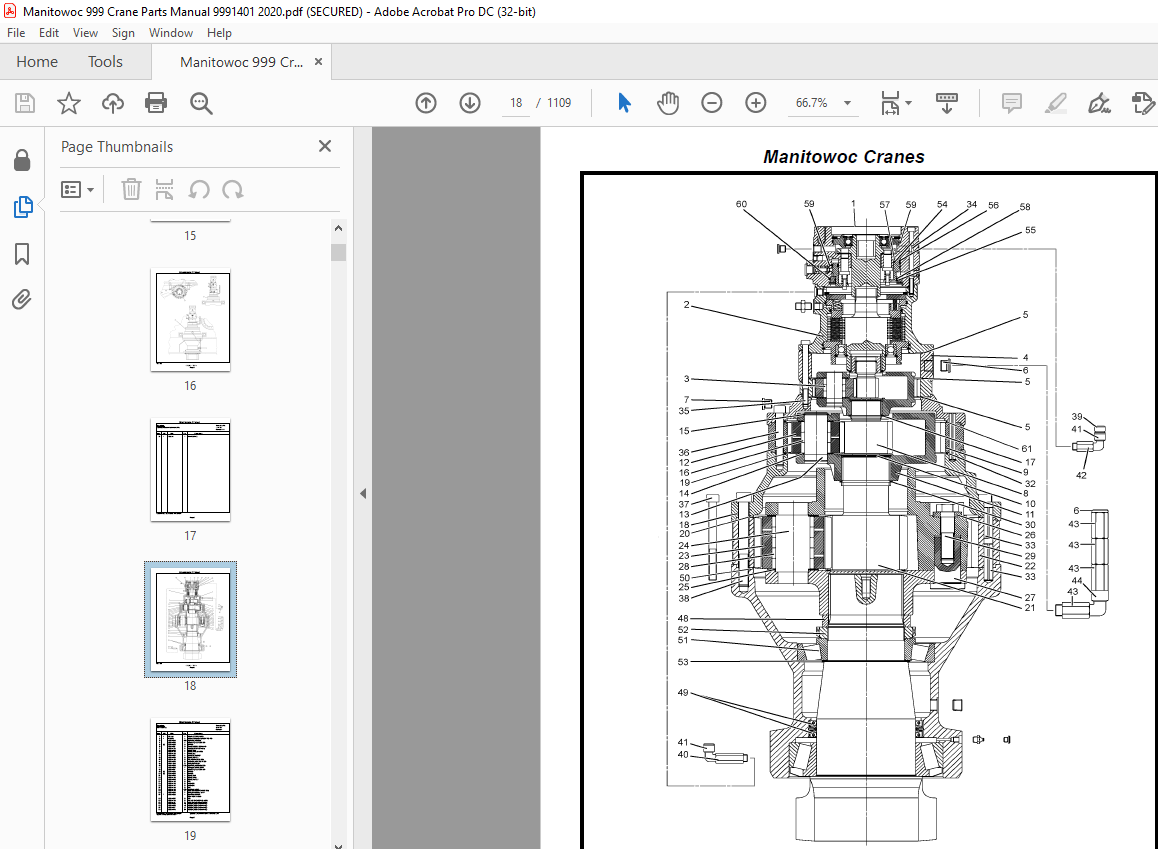Screen dimensions: 1158x849
Task: Open the Edit menu
Action: pos(49,32)
